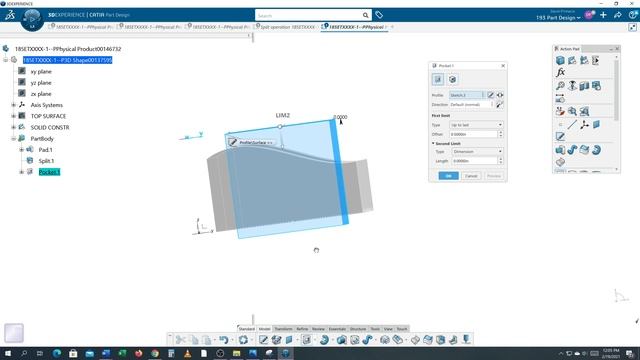This screenshot has width=640, height=360.
Task: Open the tag search icon beside search bar
Action: click(379, 15)
